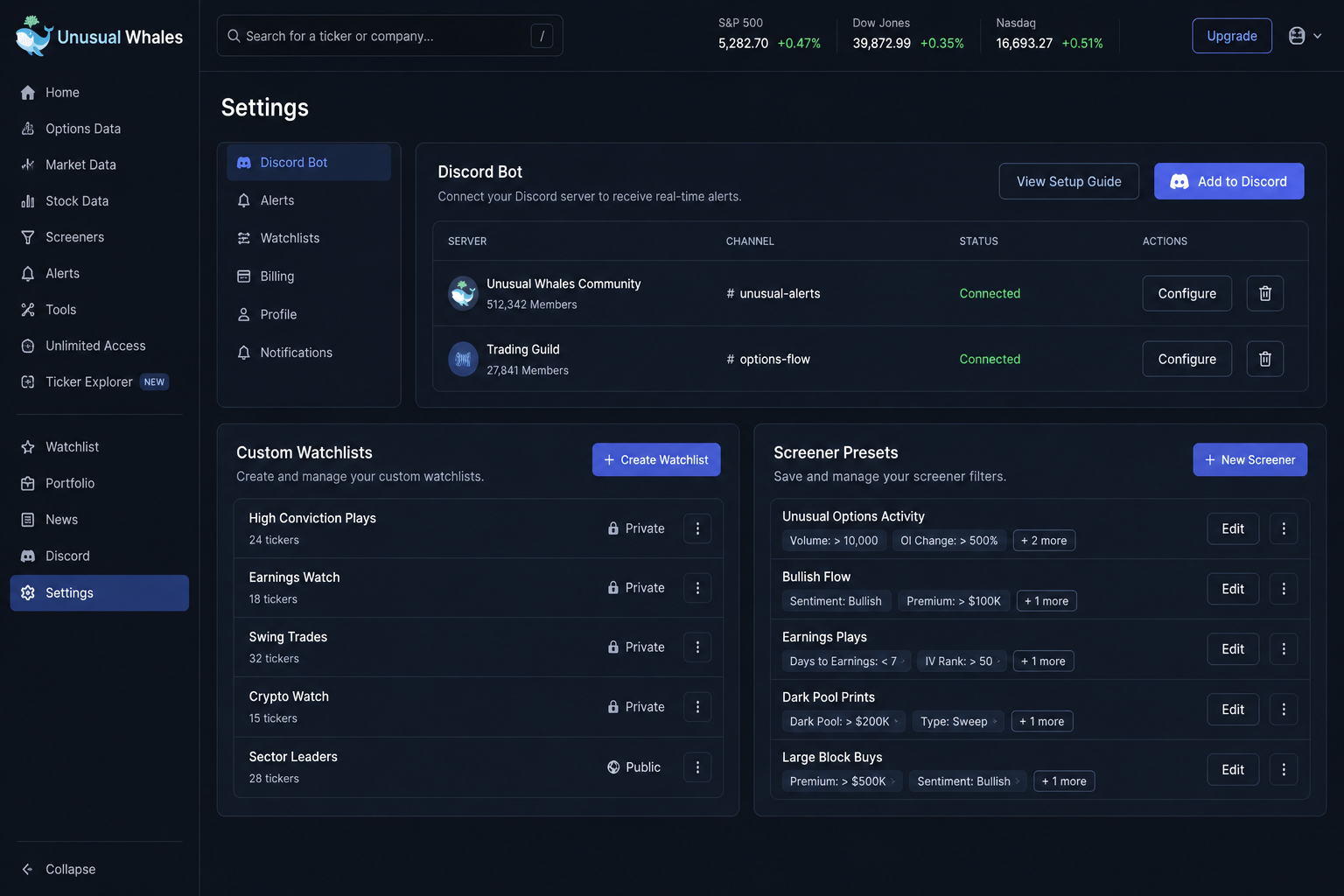The width and height of the screenshot is (1344, 896).
Task: Click Public visibility on Sector Leaders
Action: click(x=634, y=767)
